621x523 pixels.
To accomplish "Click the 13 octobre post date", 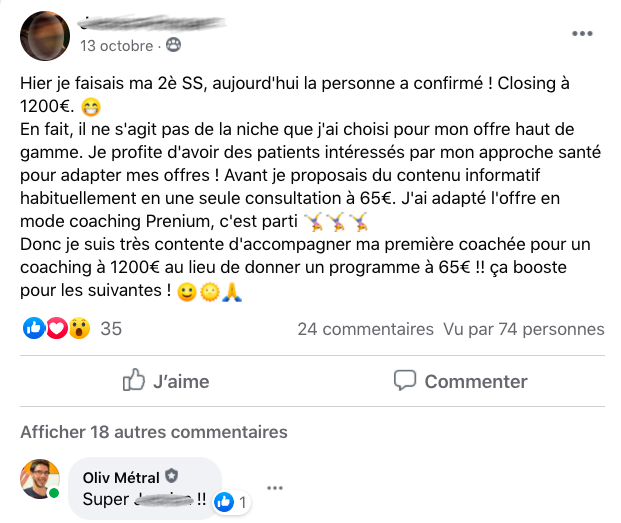I will tap(116, 45).
